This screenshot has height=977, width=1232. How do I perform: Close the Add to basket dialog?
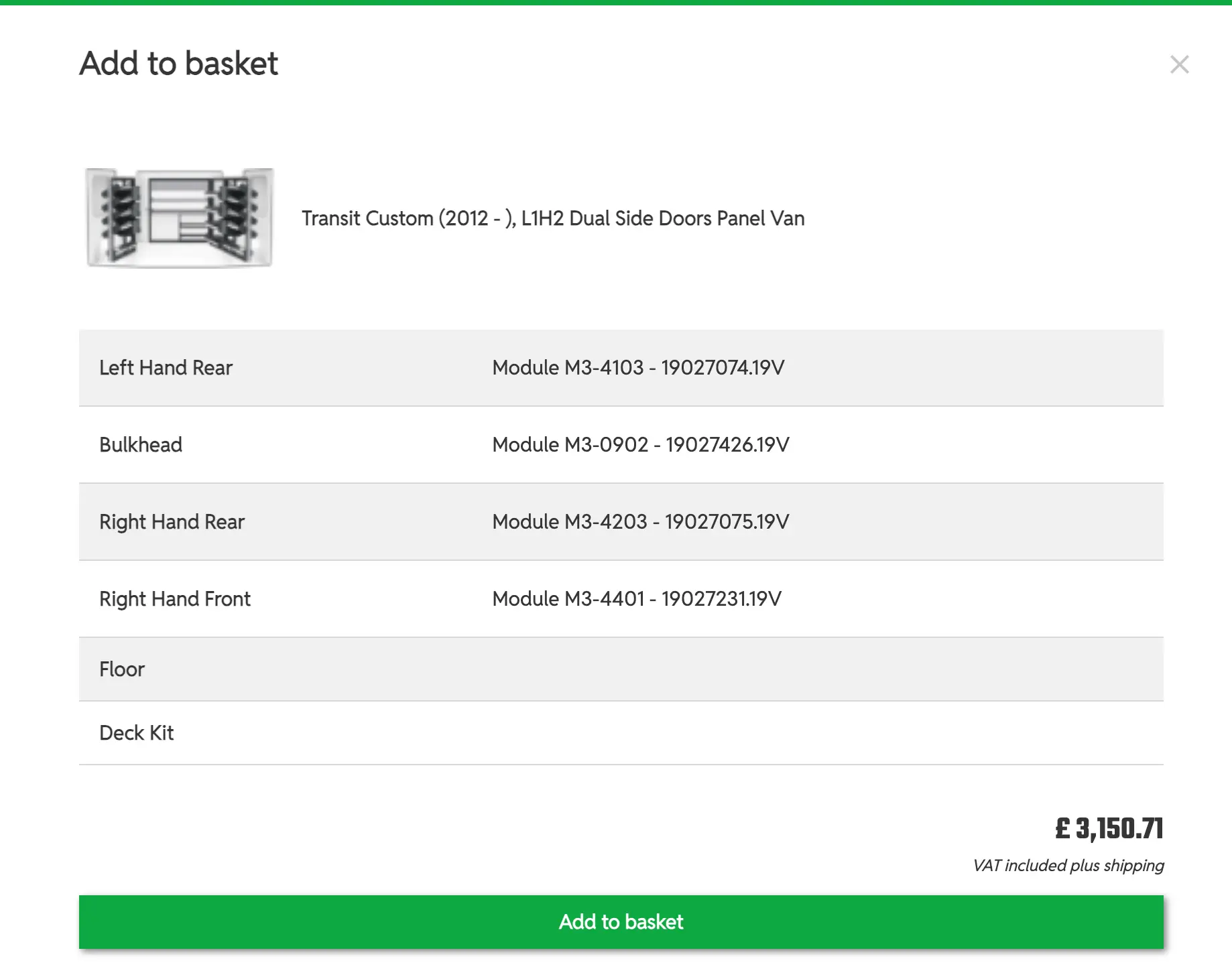coord(1179,64)
